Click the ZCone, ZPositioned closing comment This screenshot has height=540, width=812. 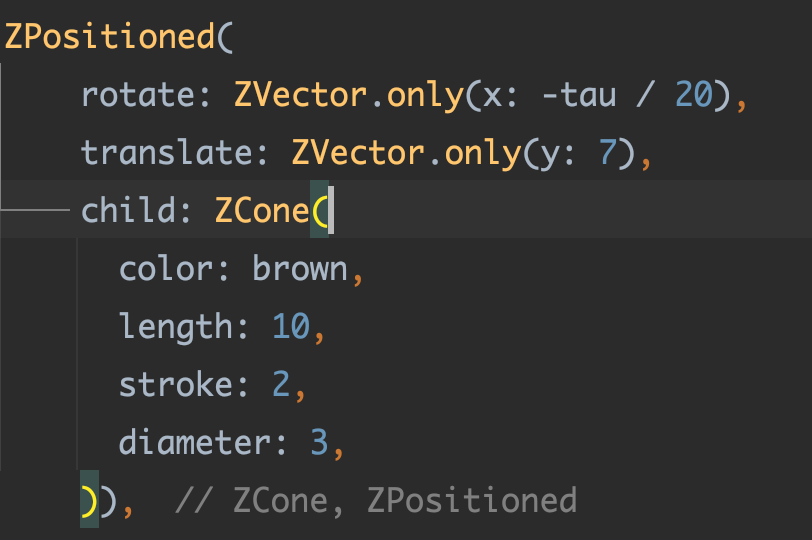(x=376, y=501)
